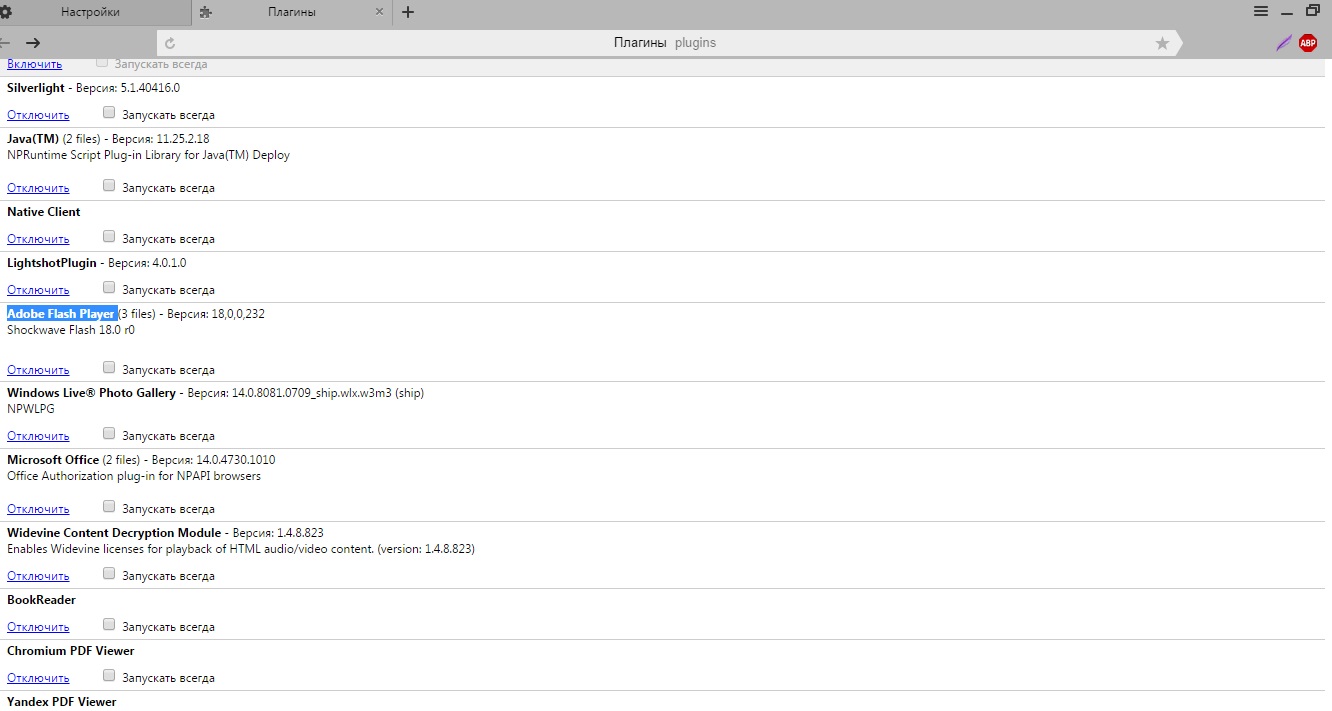Select the 'Java(TM)' plugin title
The image size is (1332, 711).
tap(33, 139)
